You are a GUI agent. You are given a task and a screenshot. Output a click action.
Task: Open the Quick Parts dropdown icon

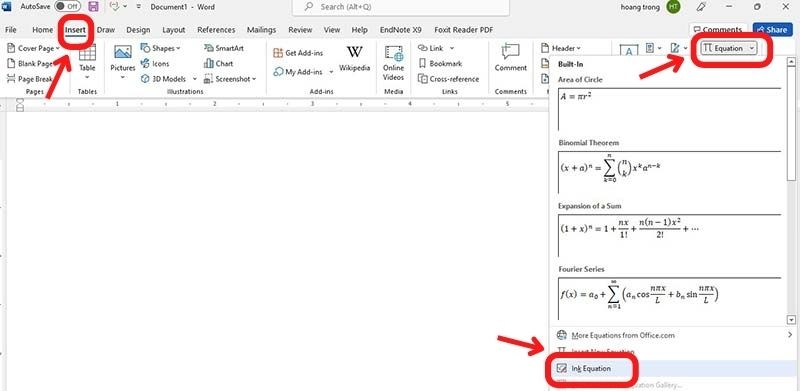pos(653,48)
